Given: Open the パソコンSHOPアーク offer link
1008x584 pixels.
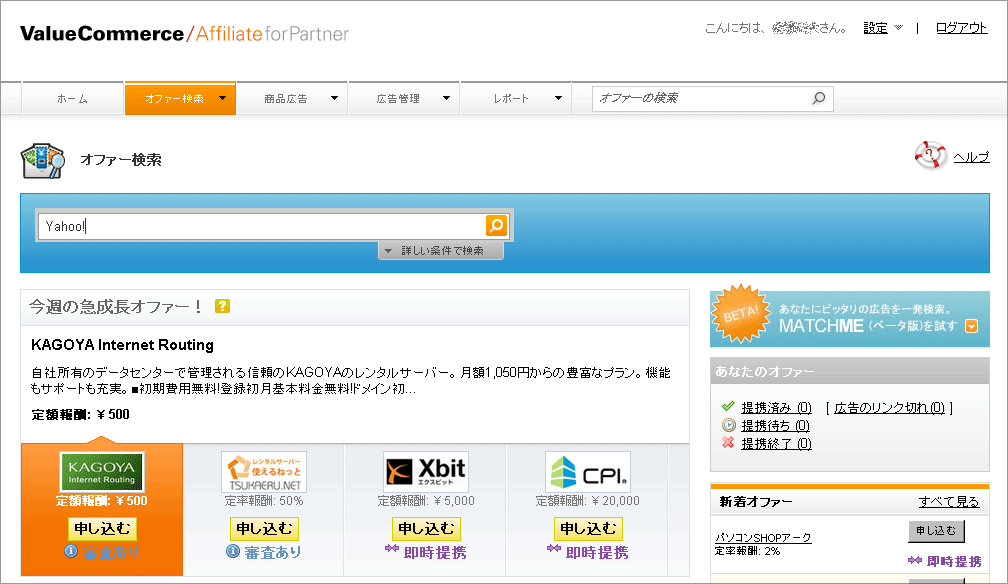Looking at the screenshot, I should coord(763,537).
